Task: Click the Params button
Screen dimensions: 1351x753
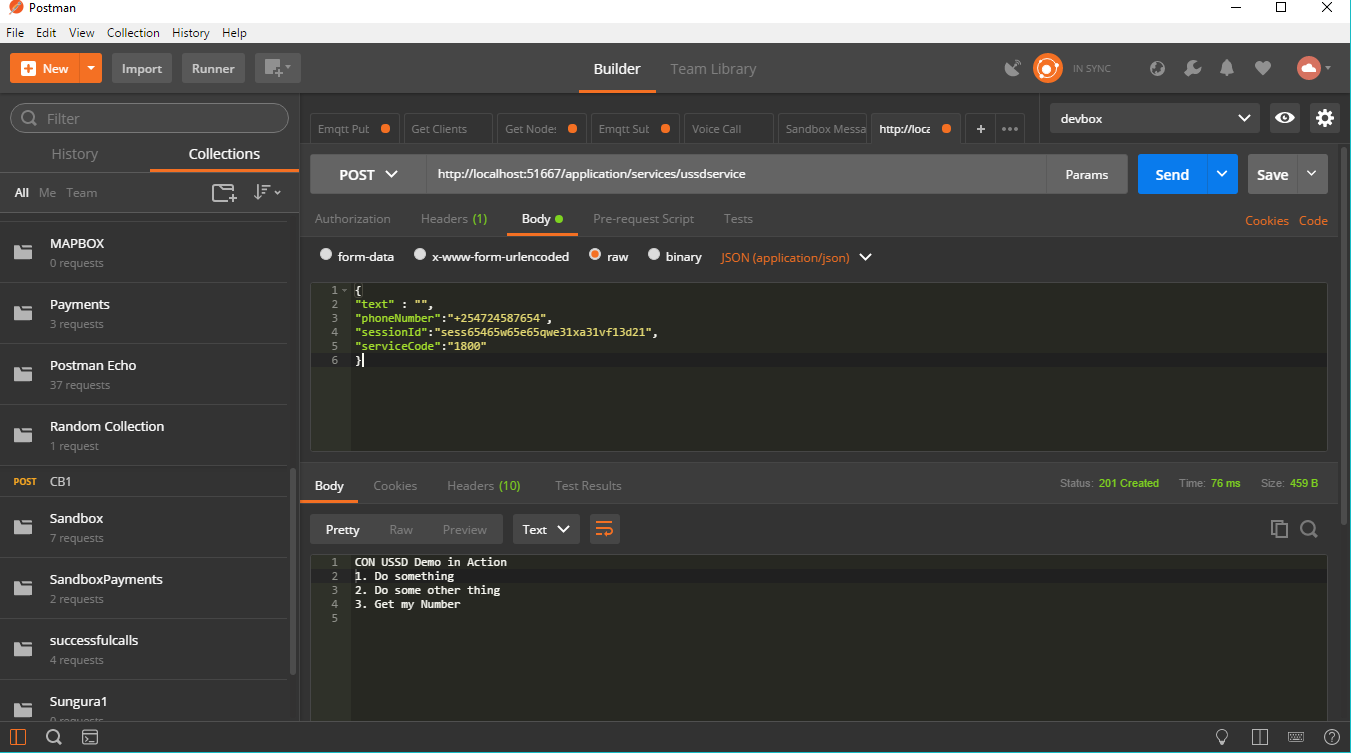Action: (1087, 174)
